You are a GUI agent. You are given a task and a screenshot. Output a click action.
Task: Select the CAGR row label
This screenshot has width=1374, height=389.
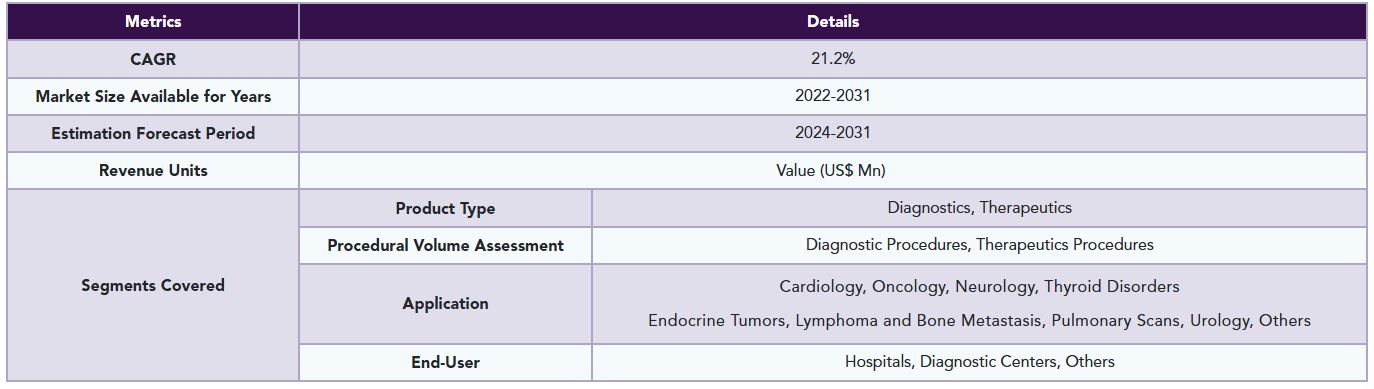153,59
